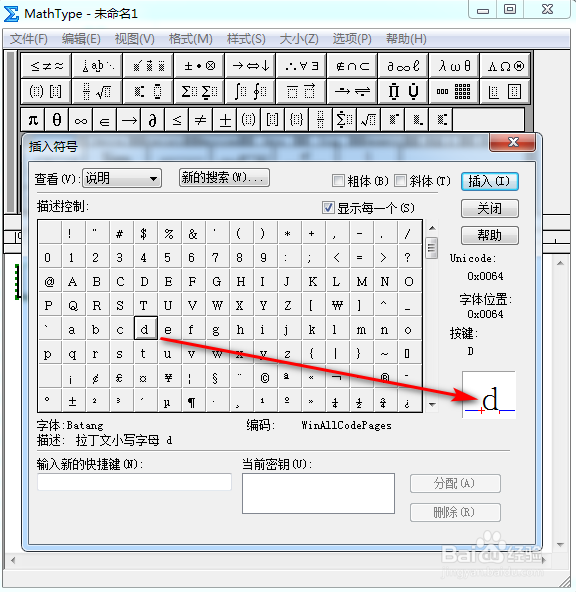Select the letter d in symbol grid
This screenshot has height=592, width=576.
coord(146,328)
